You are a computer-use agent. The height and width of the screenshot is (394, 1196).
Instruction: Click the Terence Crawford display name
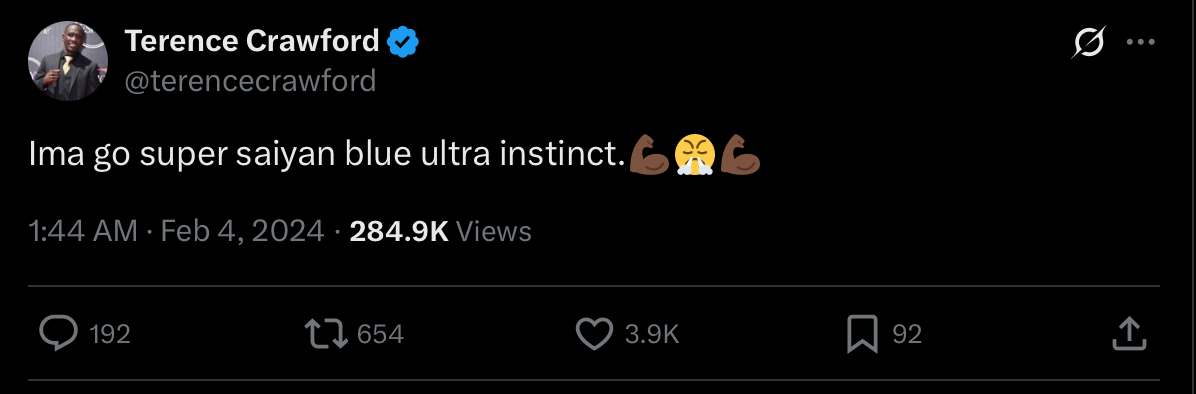pos(252,41)
